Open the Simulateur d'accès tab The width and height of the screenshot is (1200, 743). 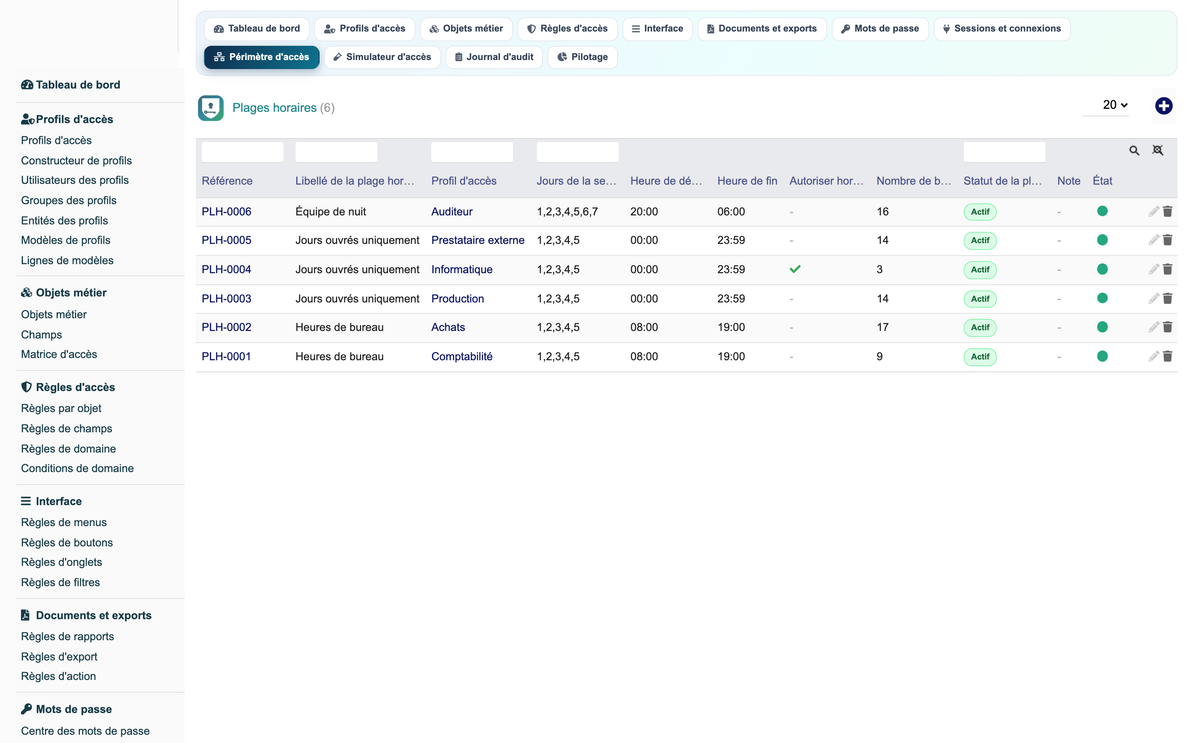[382, 57]
